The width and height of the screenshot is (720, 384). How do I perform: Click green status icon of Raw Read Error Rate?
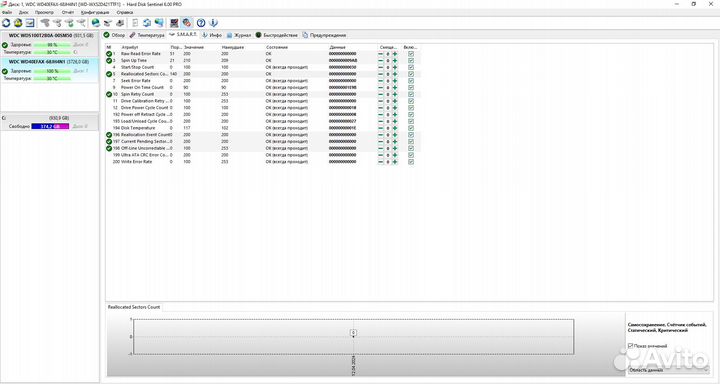pos(109,54)
